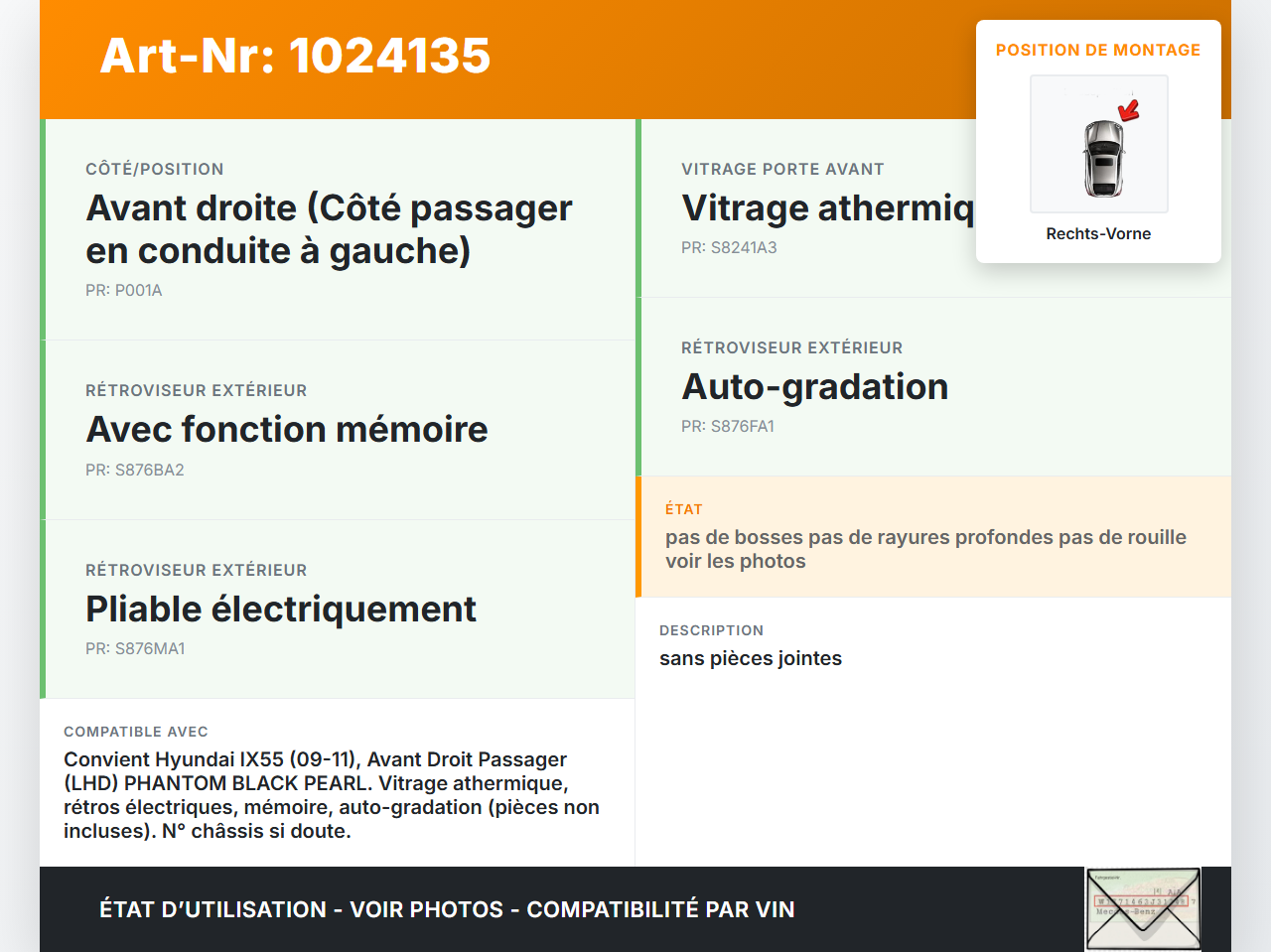The width and height of the screenshot is (1271, 952).
Task: Click the PR: S876FA1 code
Action: click(727, 426)
